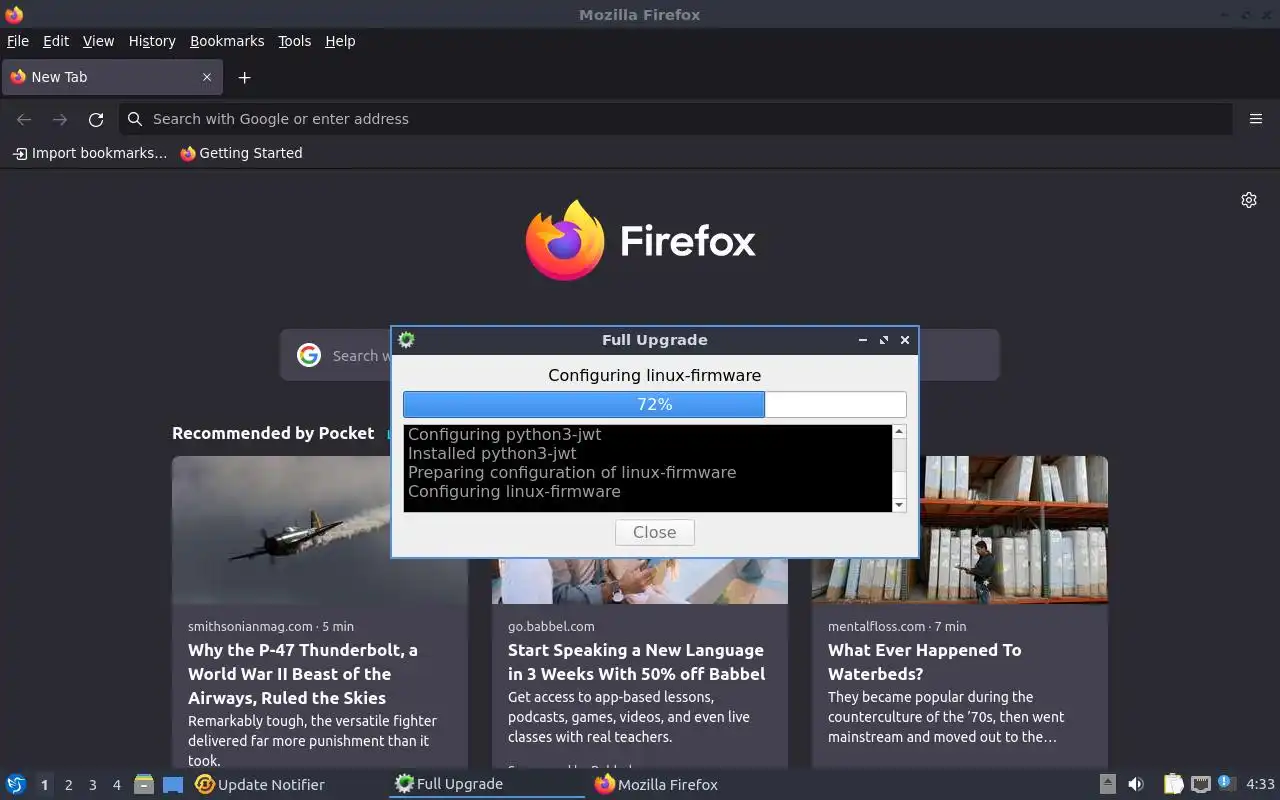This screenshot has width=1280, height=800.
Task: Click the log scrollbar up arrow
Action: tap(899, 432)
